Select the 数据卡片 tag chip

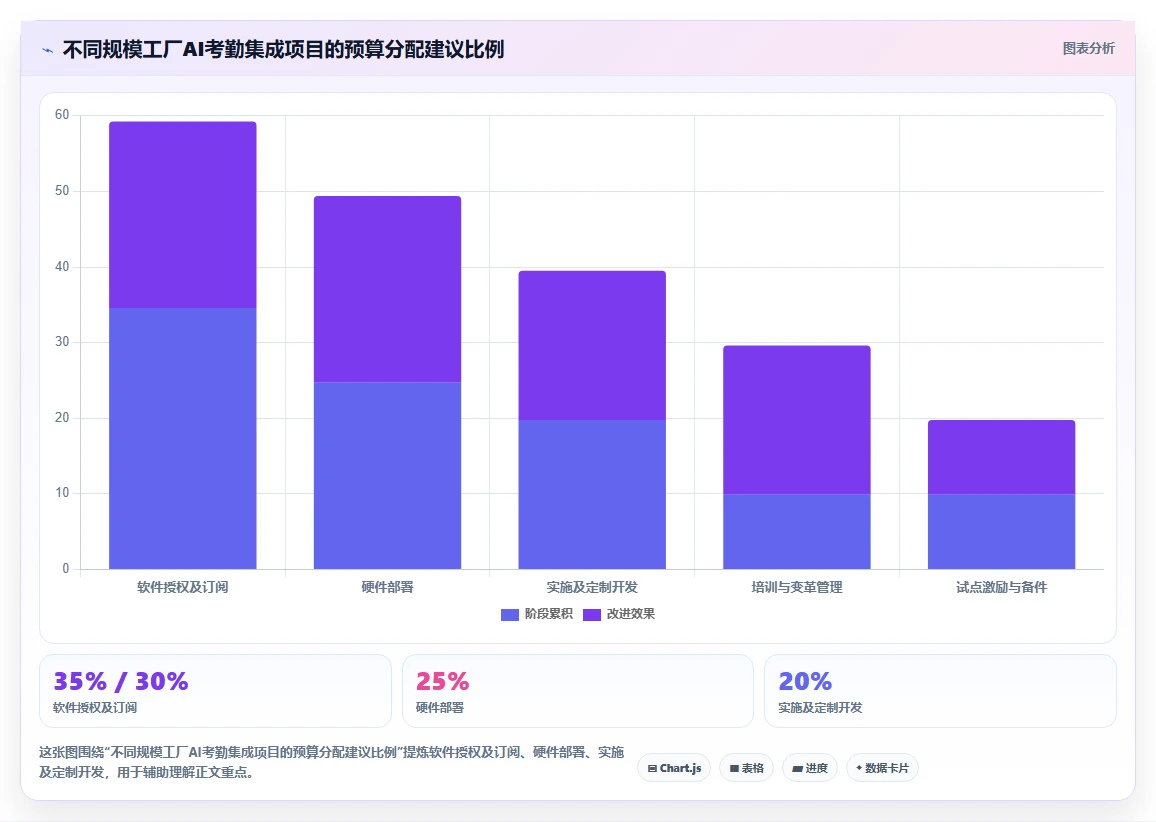click(x=882, y=768)
